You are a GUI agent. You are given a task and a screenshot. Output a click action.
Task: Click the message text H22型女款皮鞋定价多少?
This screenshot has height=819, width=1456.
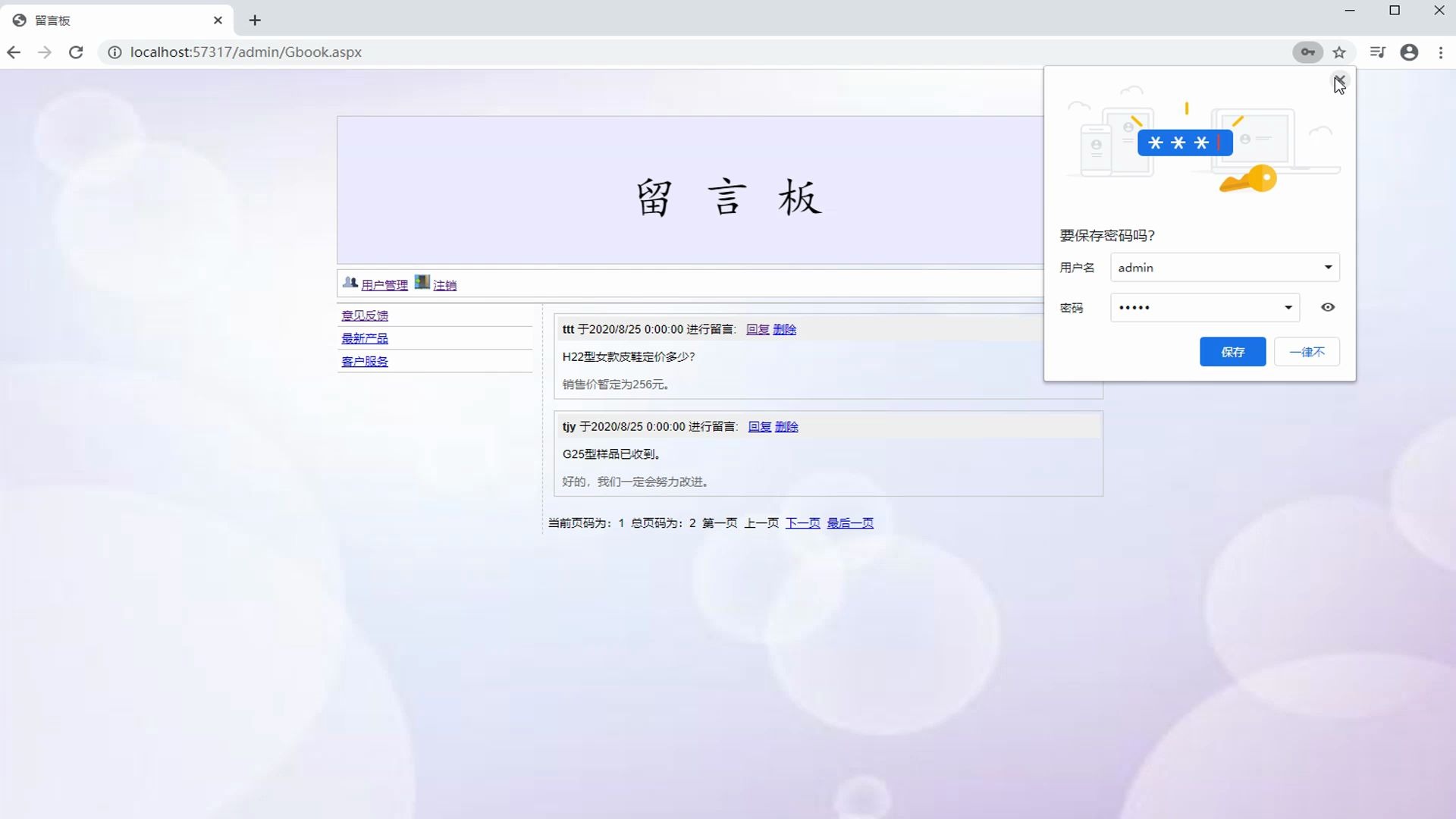point(629,356)
